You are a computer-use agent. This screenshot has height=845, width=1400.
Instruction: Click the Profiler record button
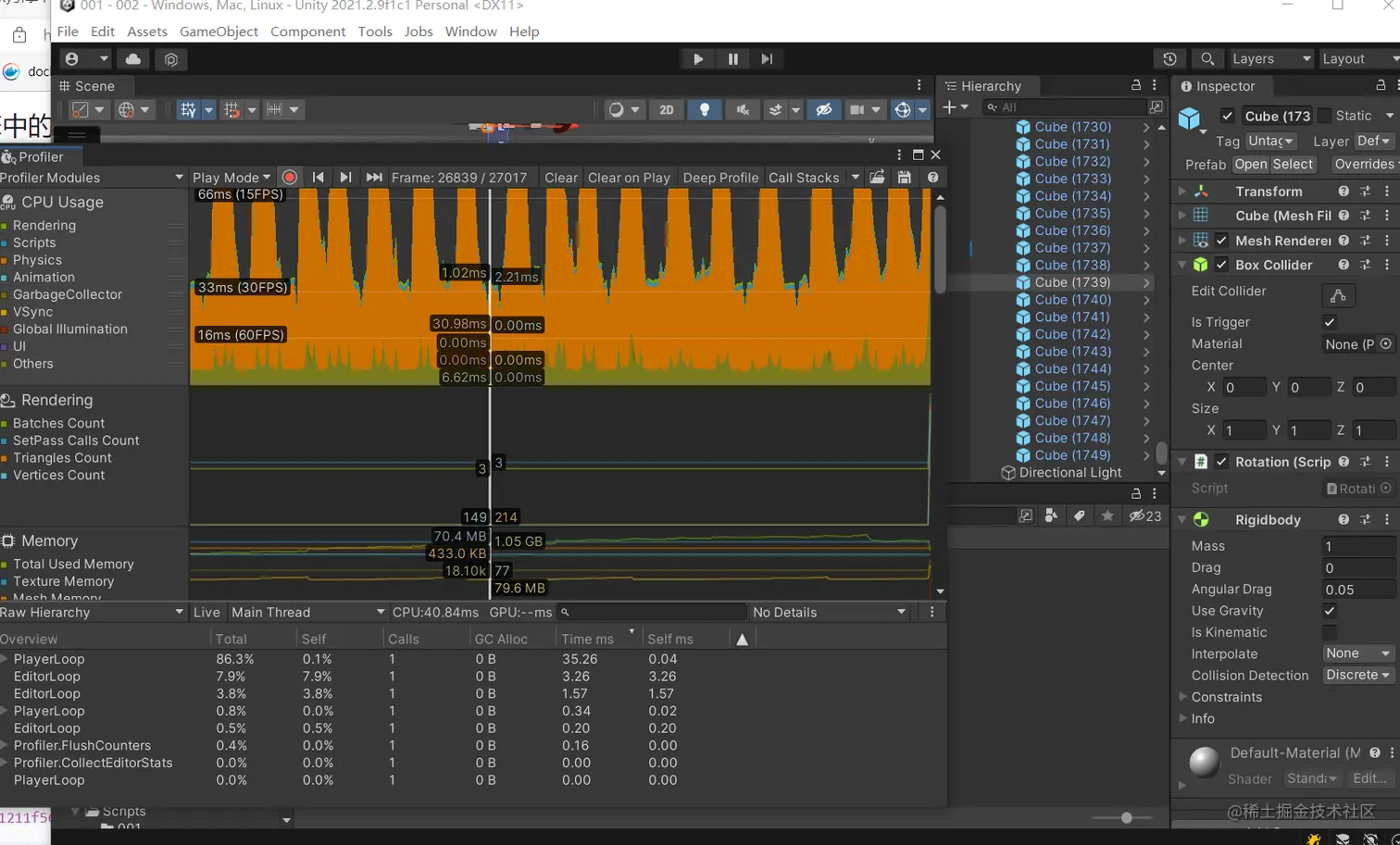click(x=290, y=178)
